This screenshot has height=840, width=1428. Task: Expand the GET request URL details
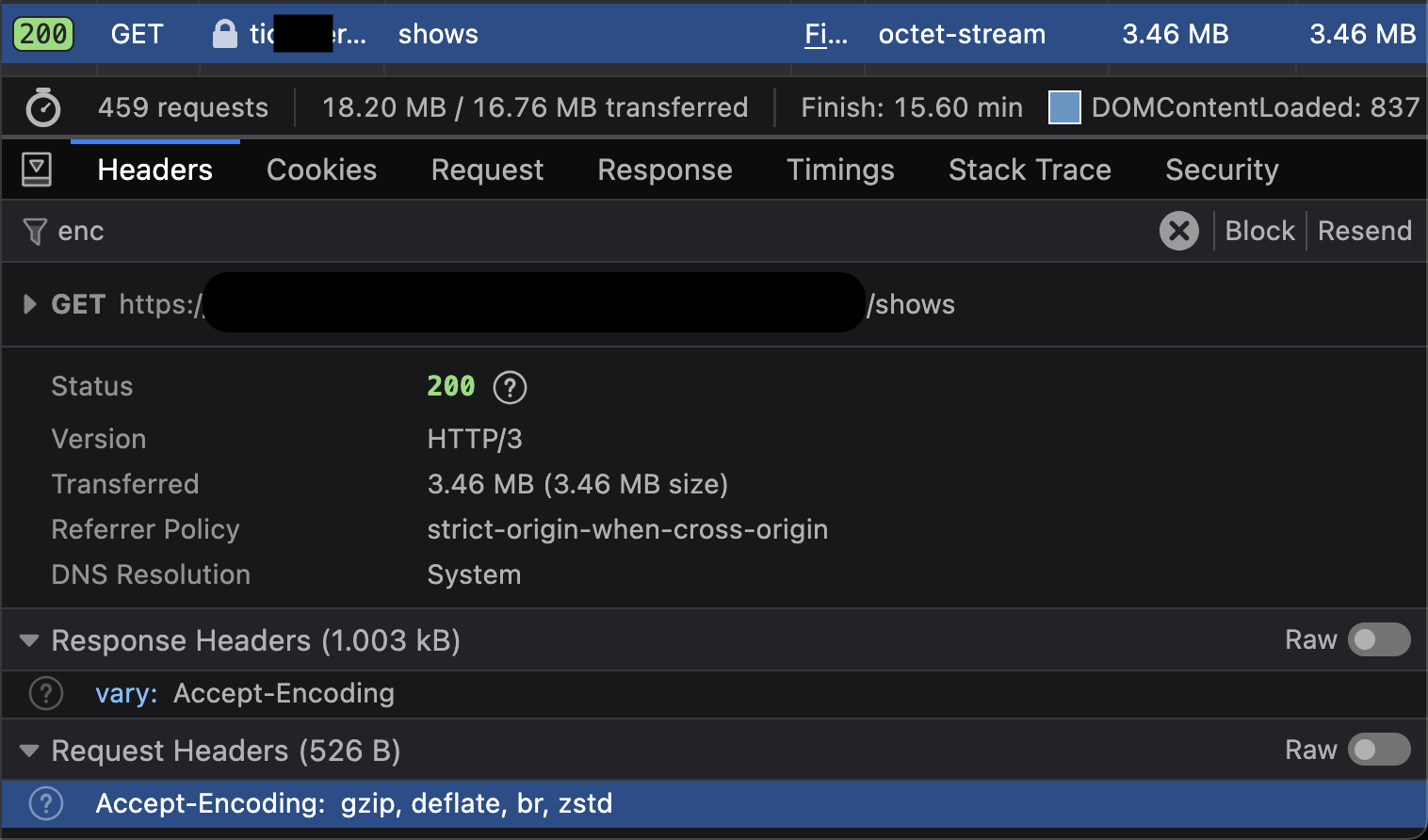pos(29,304)
